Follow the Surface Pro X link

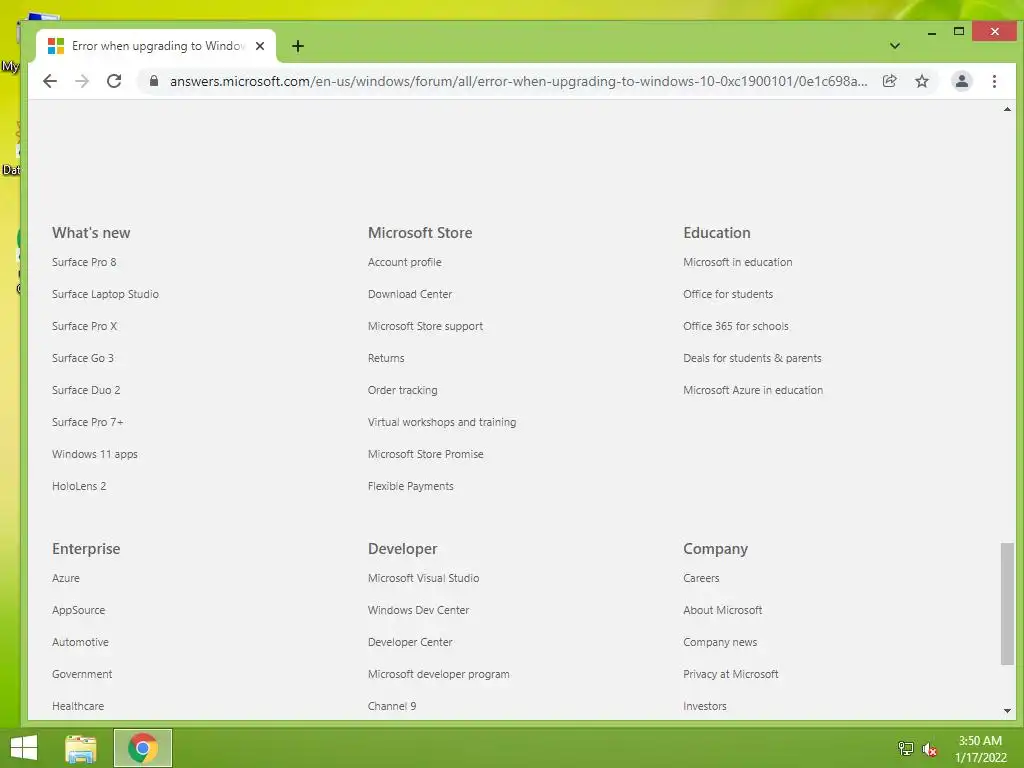(84, 326)
